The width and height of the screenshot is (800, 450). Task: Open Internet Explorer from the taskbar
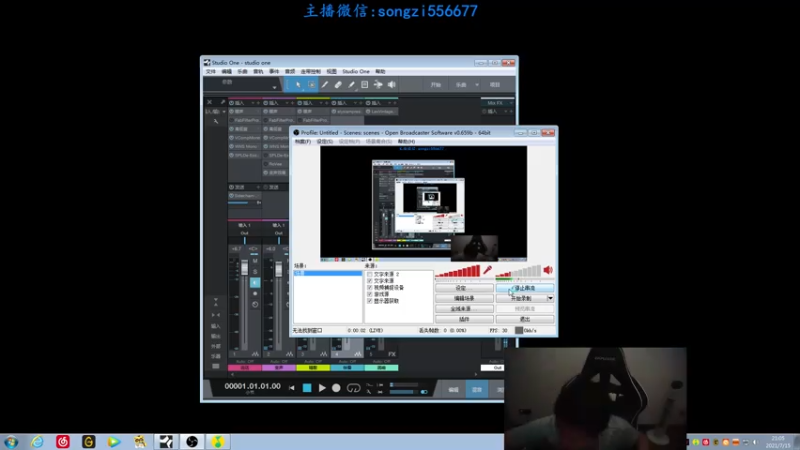point(37,442)
